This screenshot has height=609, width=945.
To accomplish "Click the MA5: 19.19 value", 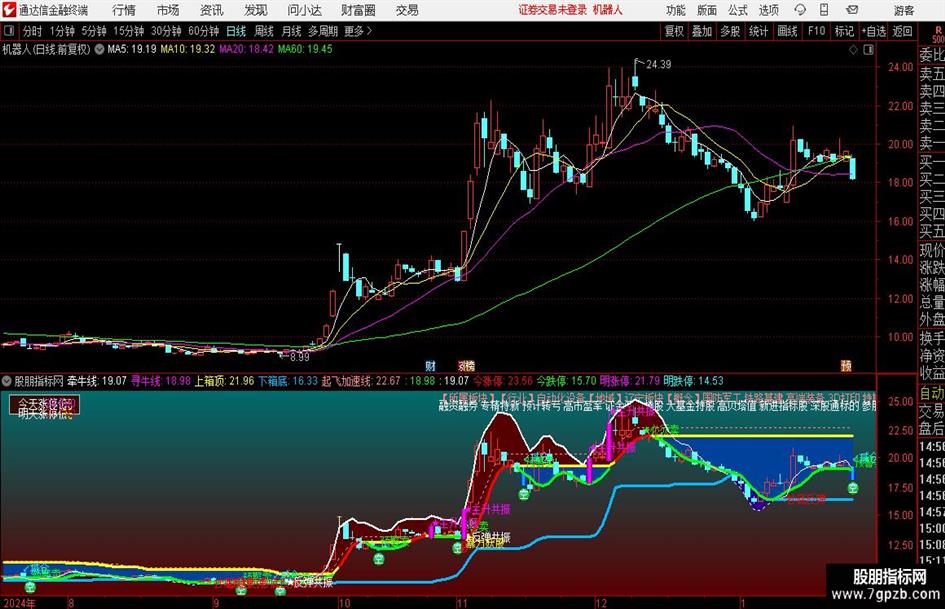I will click(x=132, y=49).
